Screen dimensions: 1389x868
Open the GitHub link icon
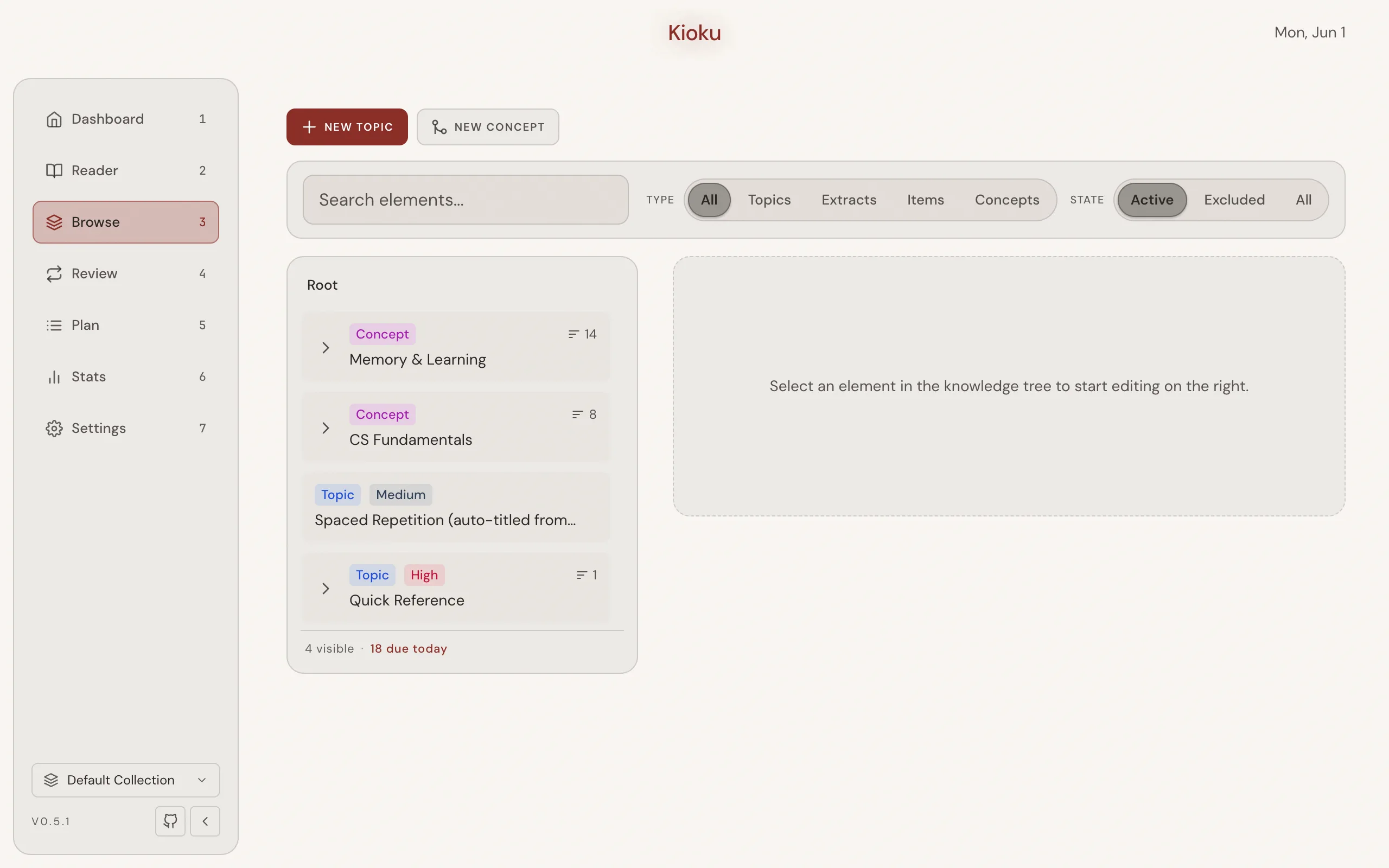[x=170, y=821]
